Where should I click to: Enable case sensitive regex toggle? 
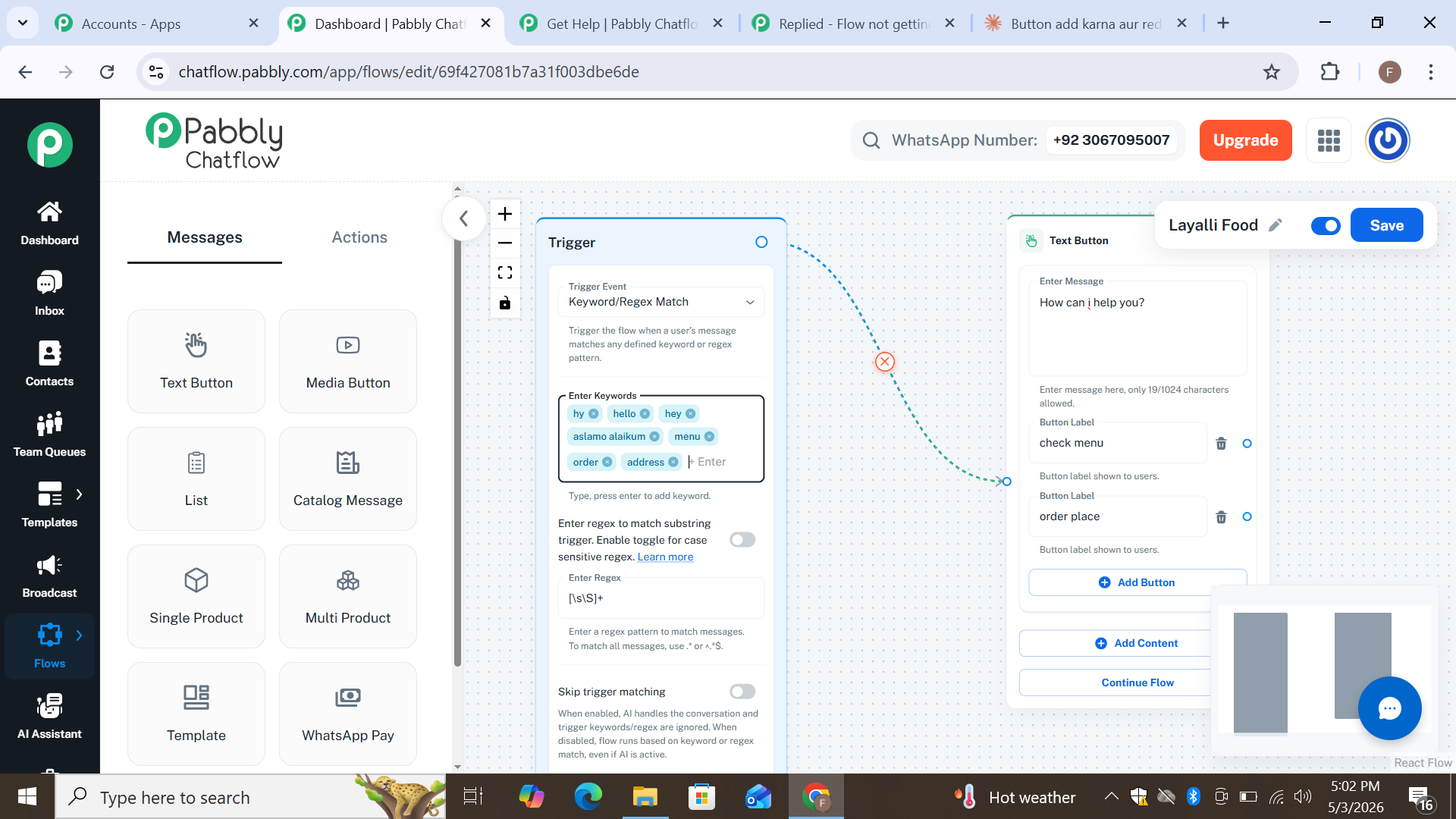[x=742, y=540]
